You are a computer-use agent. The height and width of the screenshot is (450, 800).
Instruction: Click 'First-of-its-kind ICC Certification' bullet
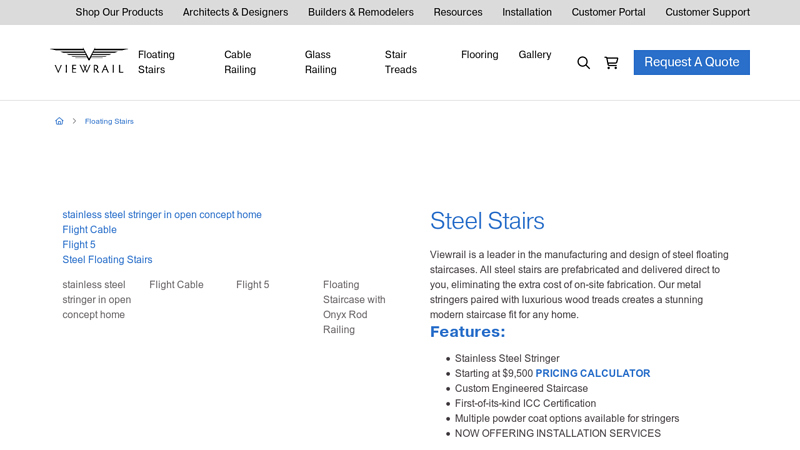(x=525, y=404)
